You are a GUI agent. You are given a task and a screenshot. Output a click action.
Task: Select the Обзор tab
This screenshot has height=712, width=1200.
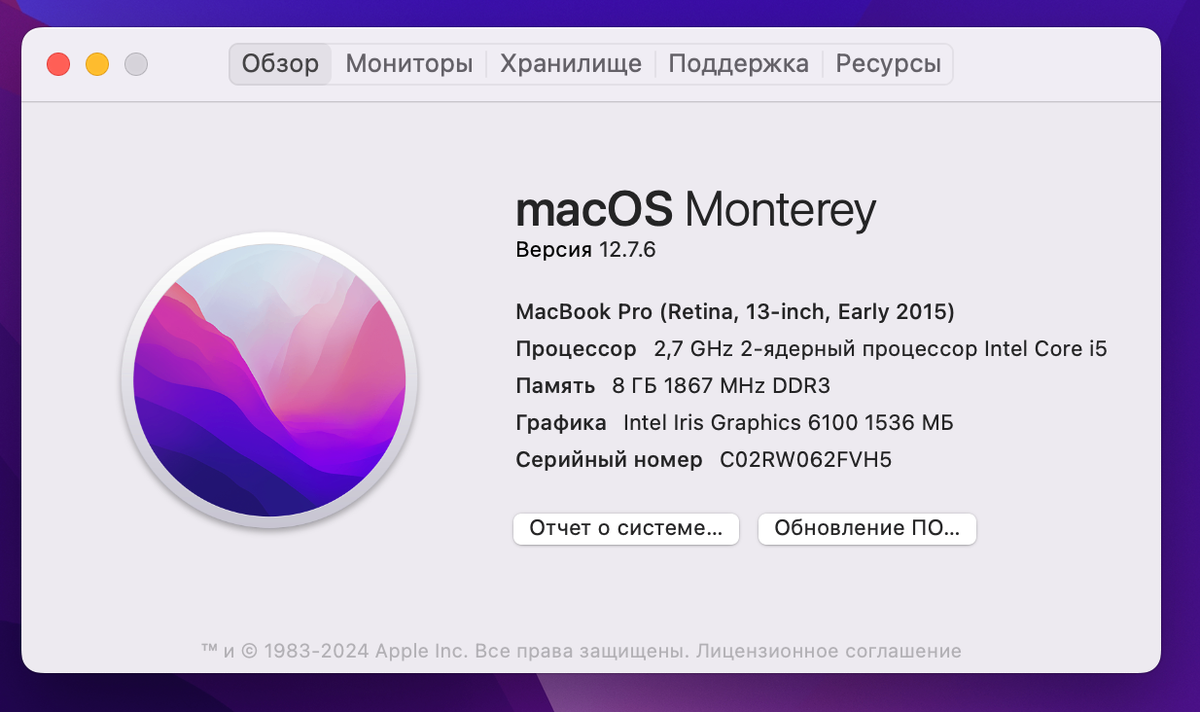280,63
